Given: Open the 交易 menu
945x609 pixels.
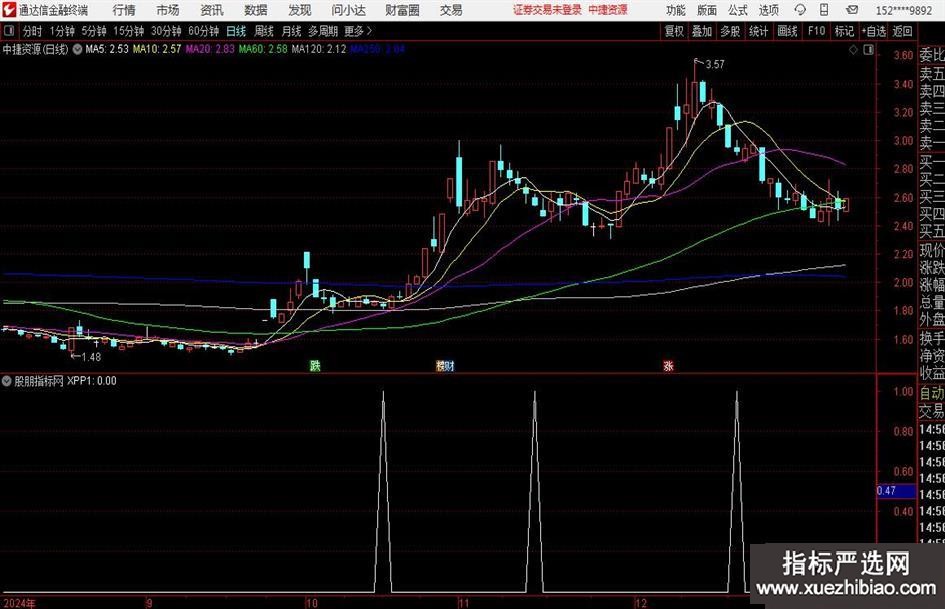Looking at the screenshot, I should click(451, 10).
